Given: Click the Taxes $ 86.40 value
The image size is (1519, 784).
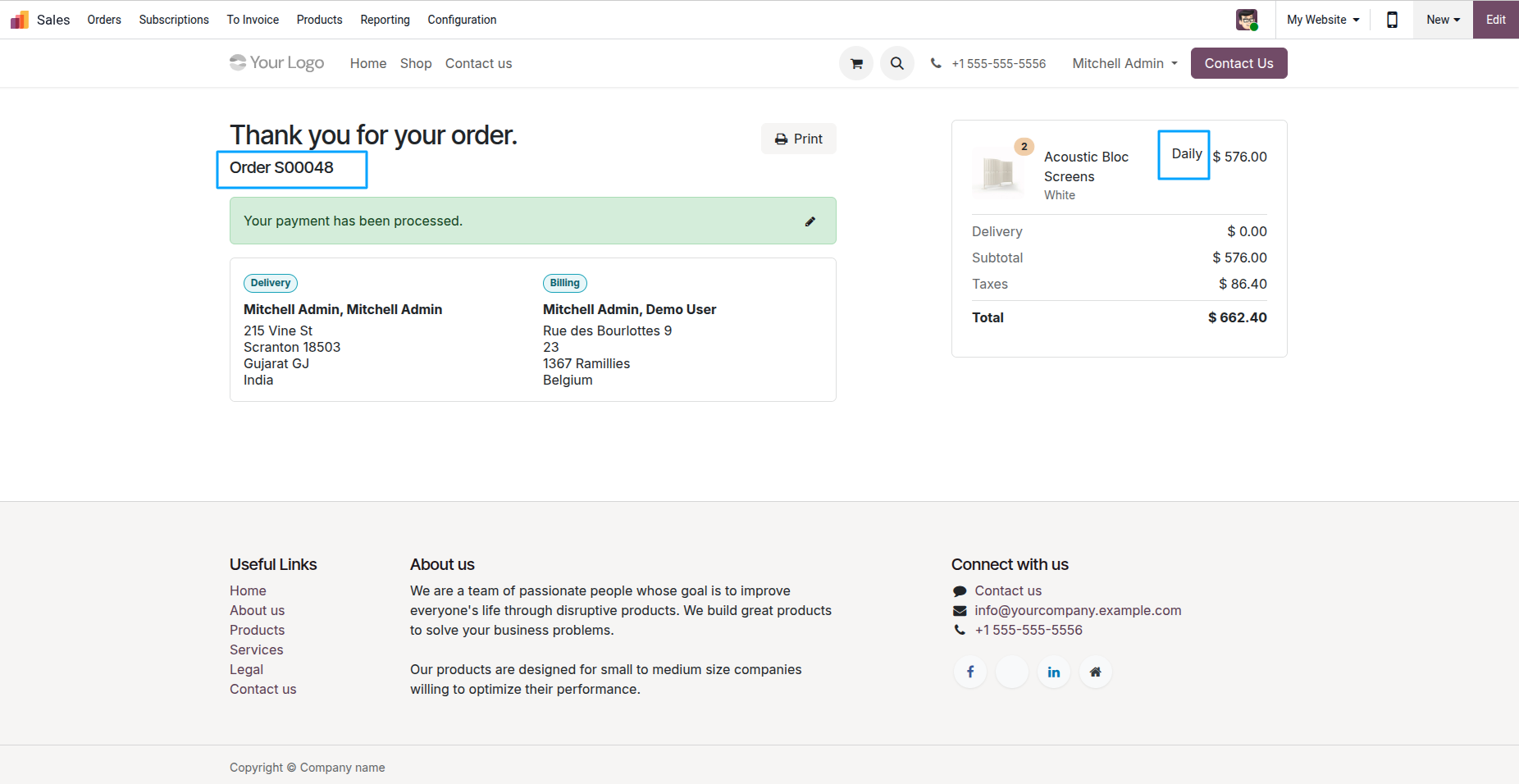Looking at the screenshot, I should [x=1243, y=284].
